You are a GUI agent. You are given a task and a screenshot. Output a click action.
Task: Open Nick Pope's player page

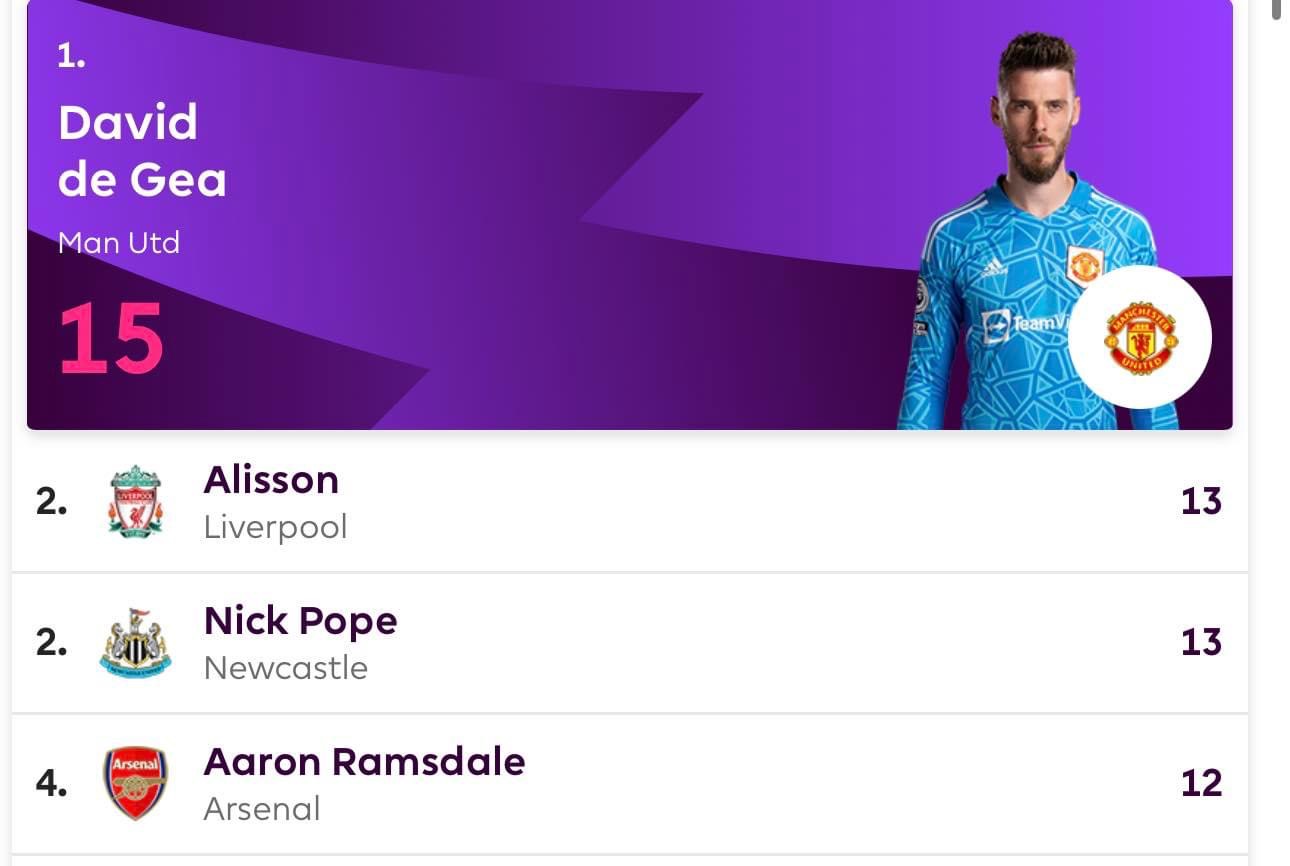click(300, 621)
